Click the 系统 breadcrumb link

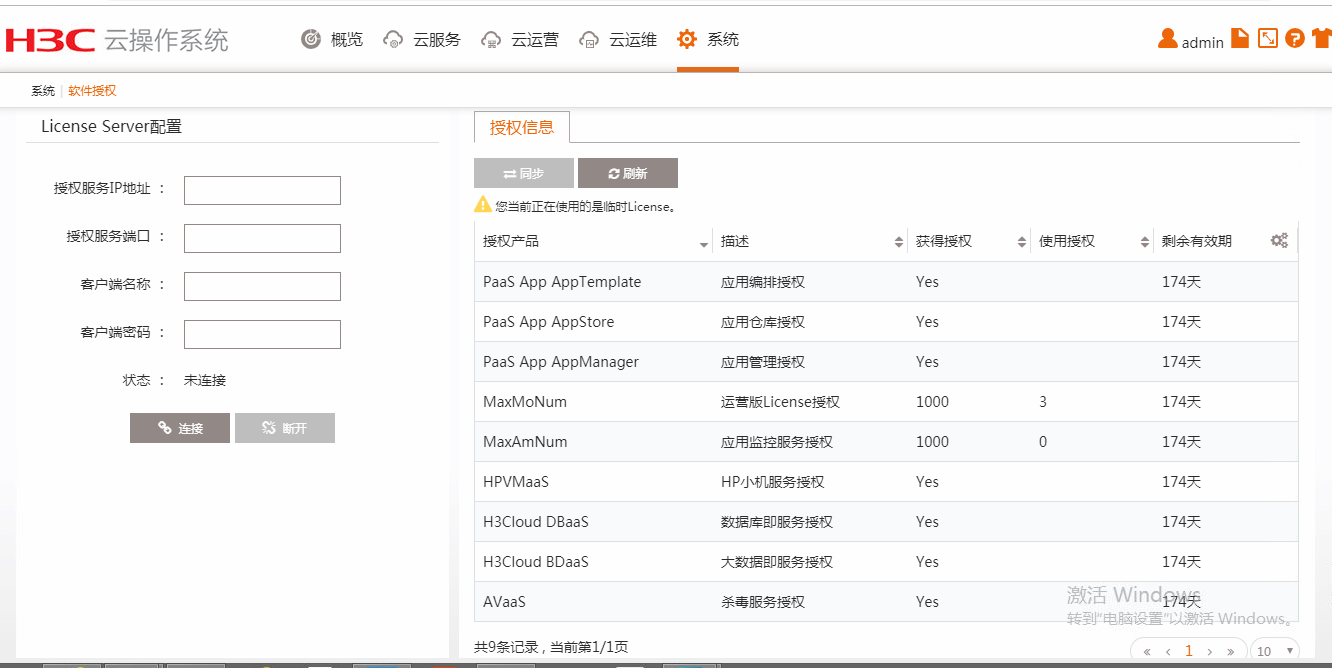(43, 91)
